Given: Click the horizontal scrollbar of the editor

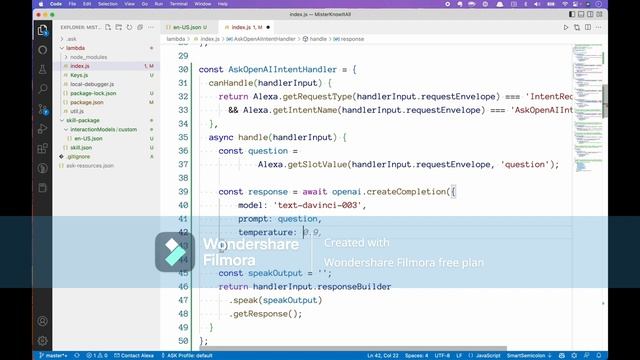Looking at the screenshot, I should coord(353,349).
